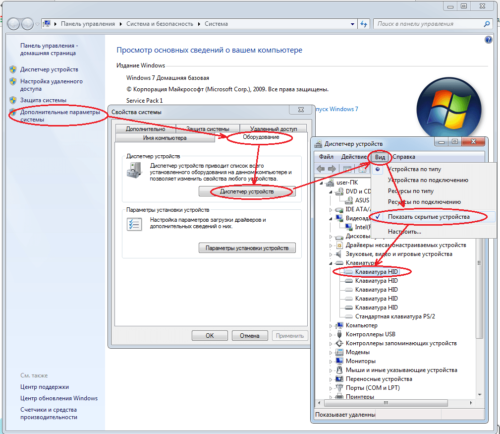Click shield icon beside Настройка удаленного доступа
The height and width of the screenshot is (434, 500).
pyautogui.click(x=13, y=81)
